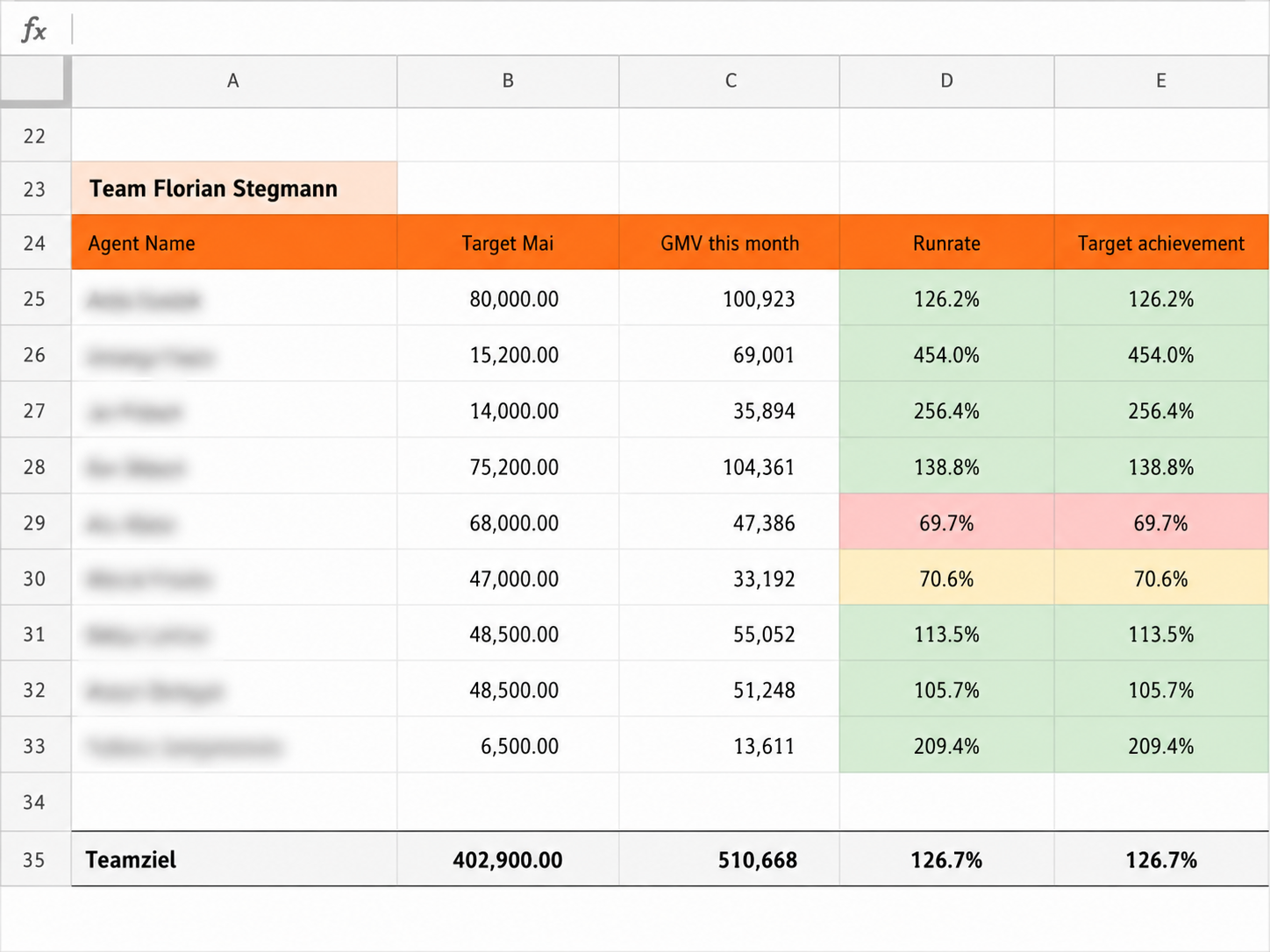Select the 104,361 GMV cell

click(x=729, y=466)
